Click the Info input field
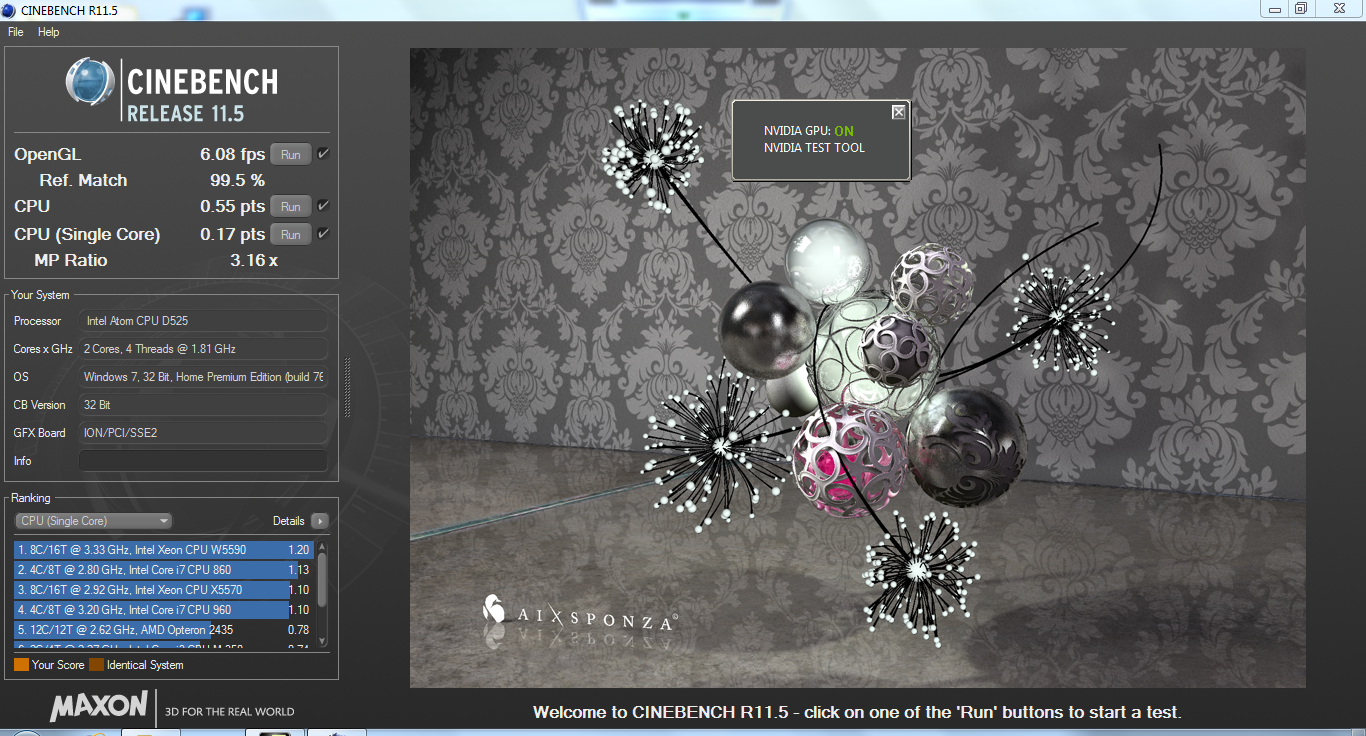 tap(203, 461)
